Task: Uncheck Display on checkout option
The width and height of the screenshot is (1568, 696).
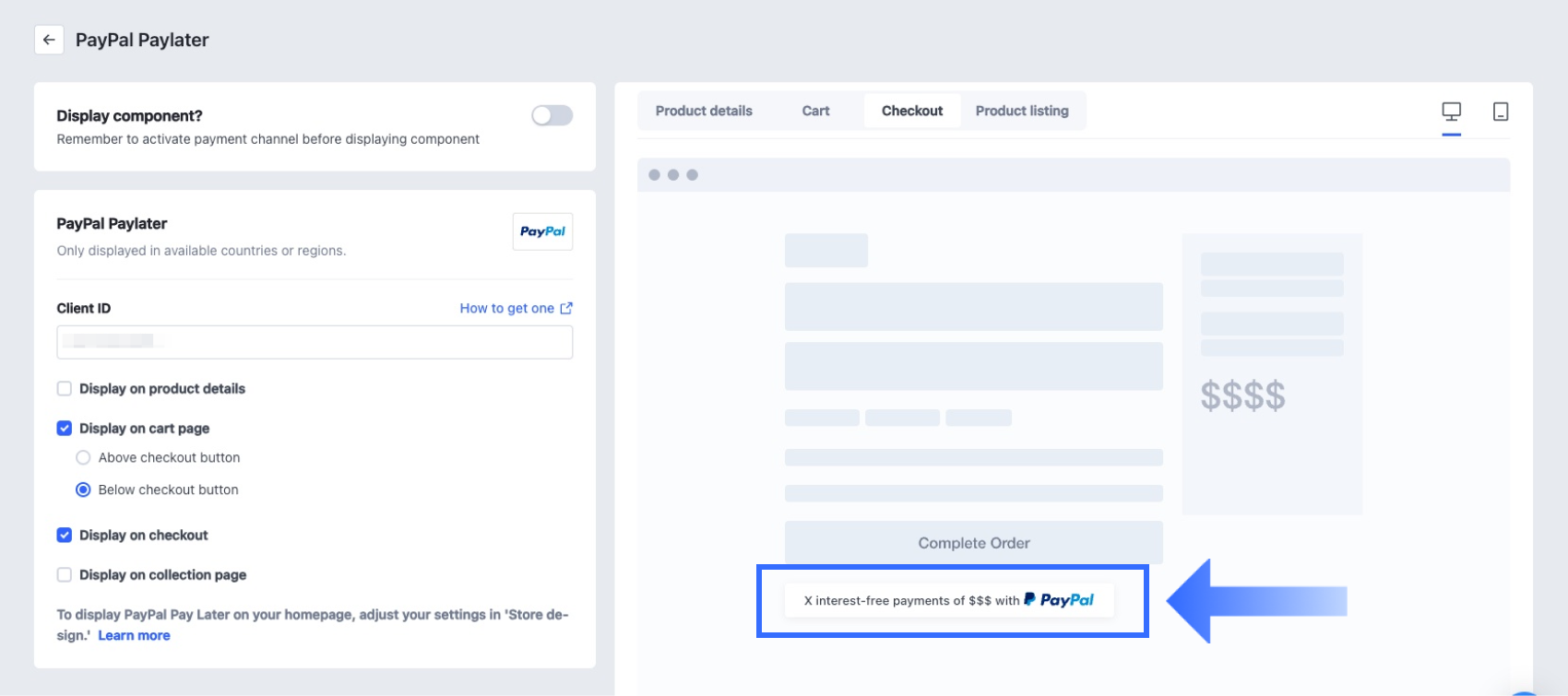Action: click(x=65, y=536)
